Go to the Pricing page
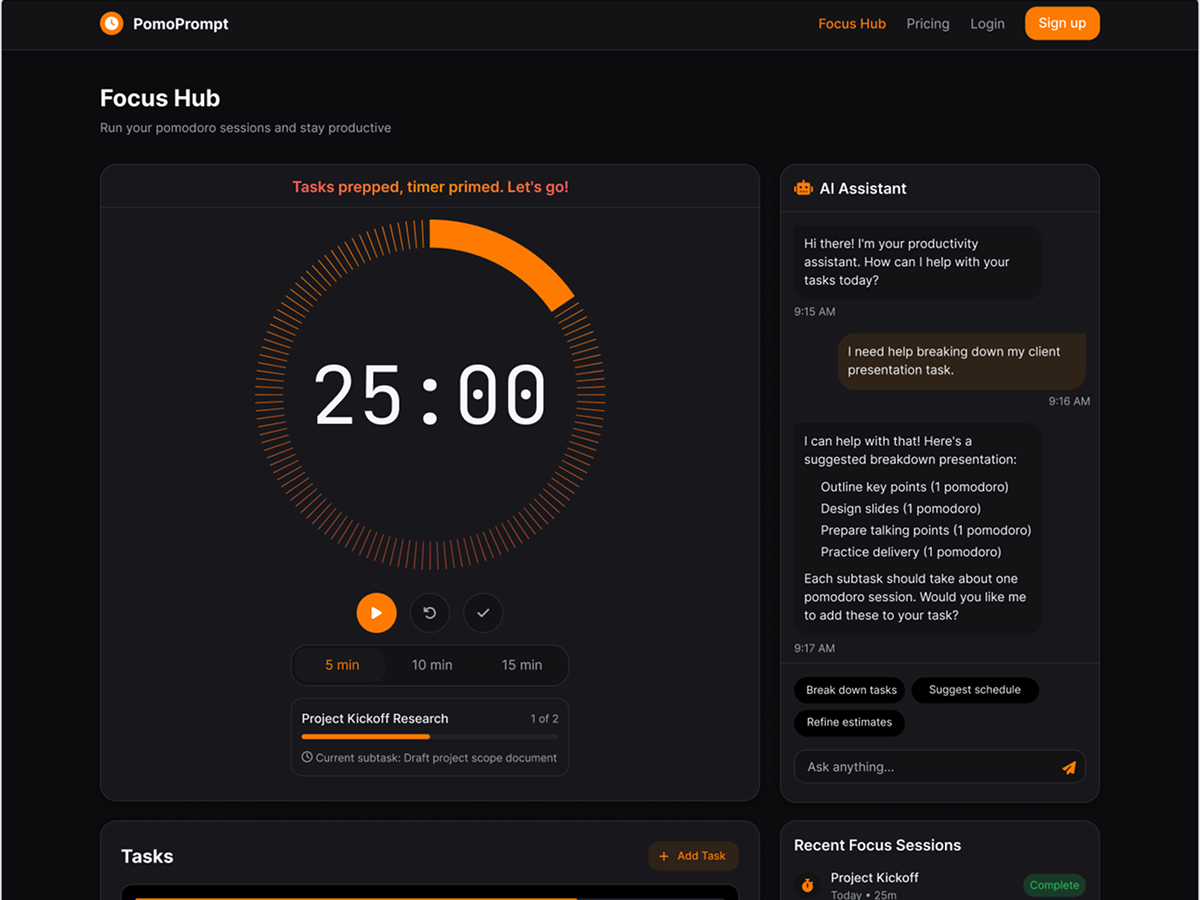 928,24
